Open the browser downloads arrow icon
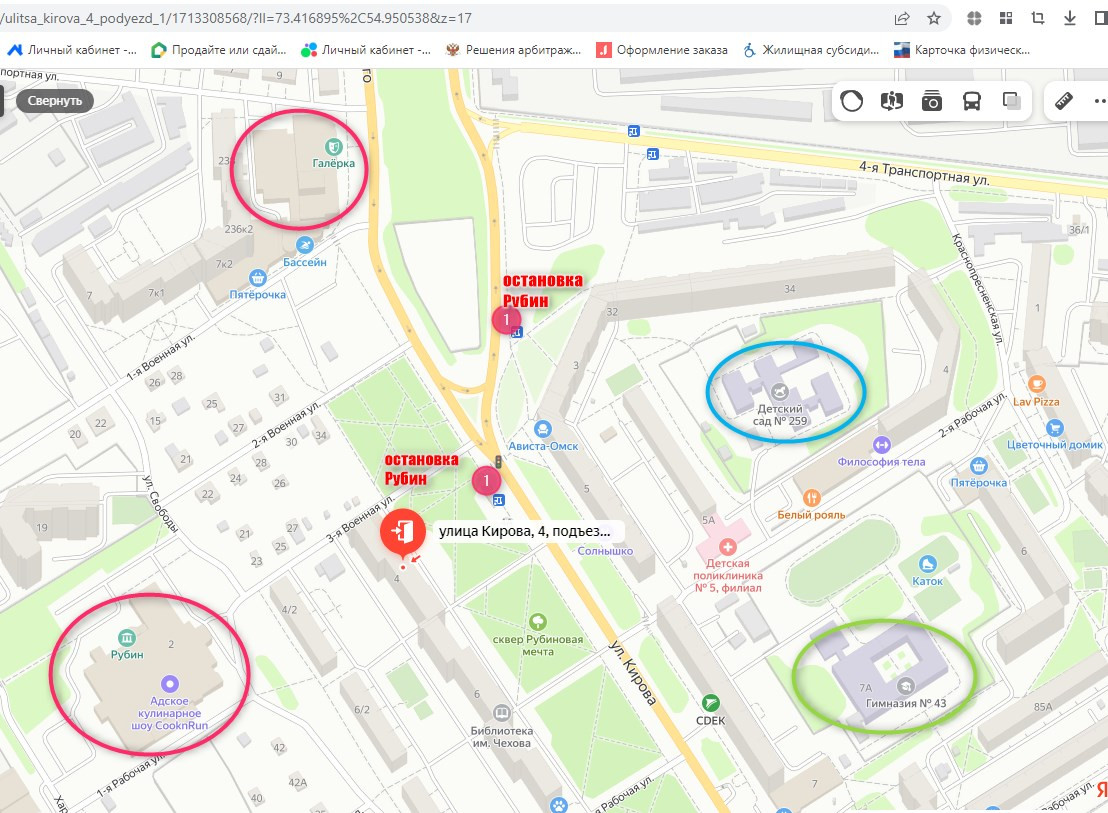This screenshot has width=1108, height=813. click(x=1070, y=18)
